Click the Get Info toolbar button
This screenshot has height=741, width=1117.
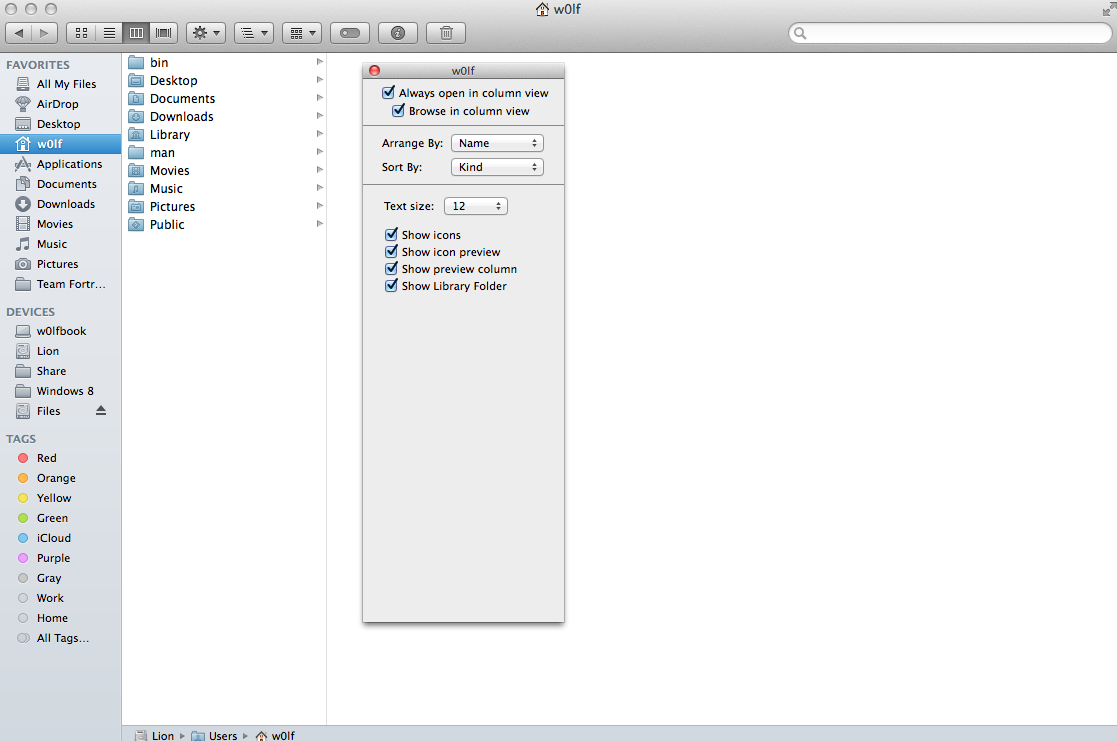[398, 33]
